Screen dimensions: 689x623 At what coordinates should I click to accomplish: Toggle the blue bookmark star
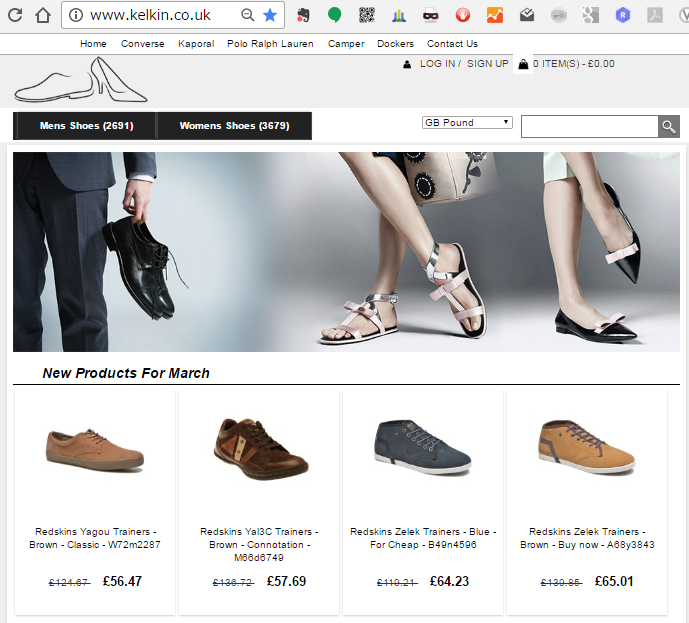[x=270, y=15]
